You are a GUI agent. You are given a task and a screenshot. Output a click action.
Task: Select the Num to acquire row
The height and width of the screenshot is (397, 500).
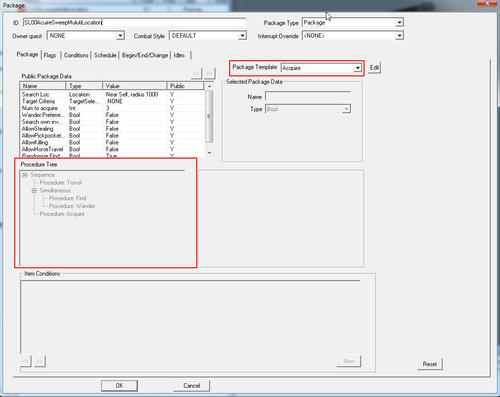(112, 108)
